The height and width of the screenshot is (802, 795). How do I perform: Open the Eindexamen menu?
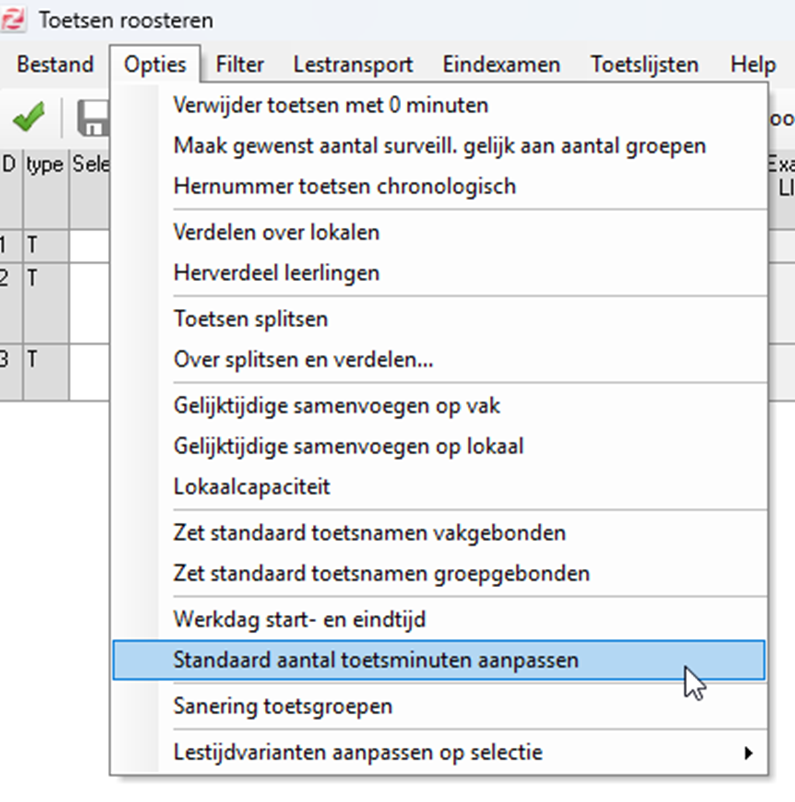pos(501,65)
